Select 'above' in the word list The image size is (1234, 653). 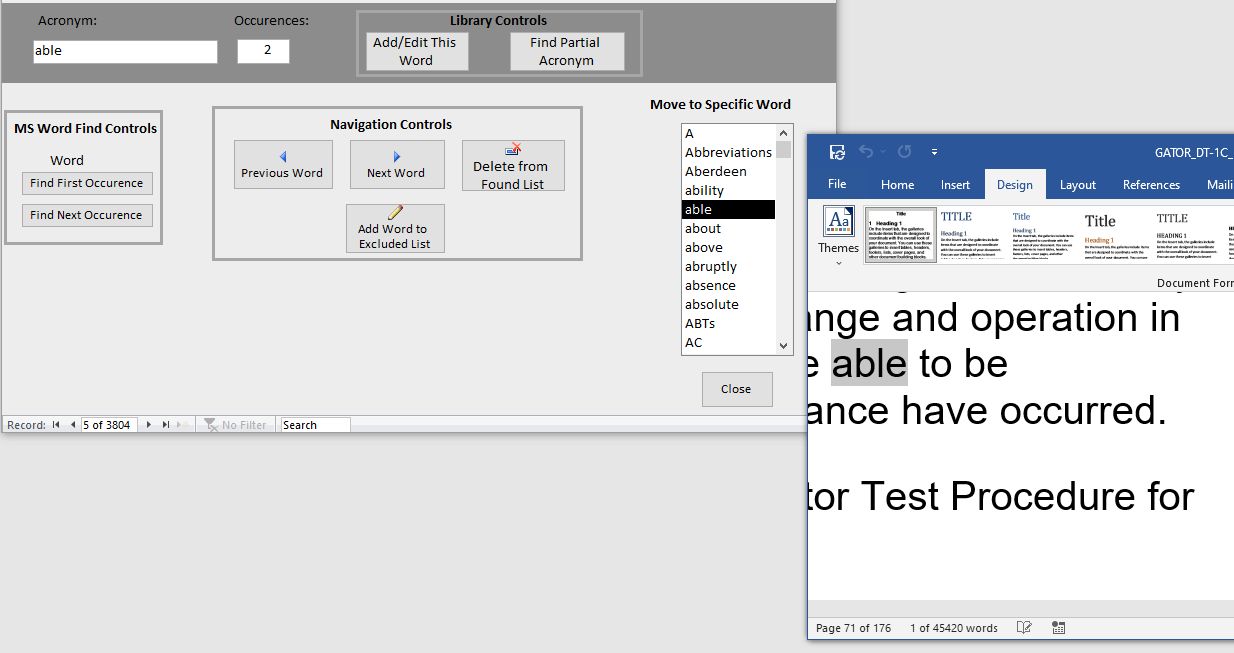click(728, 247)
